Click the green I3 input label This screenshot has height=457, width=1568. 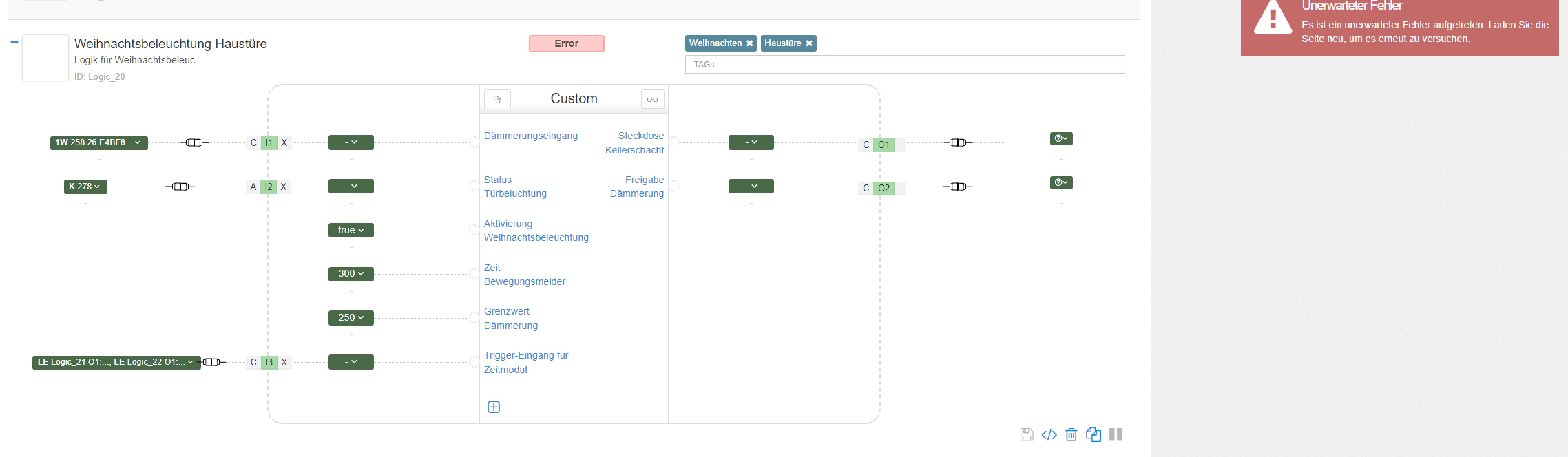pos(269,362)
